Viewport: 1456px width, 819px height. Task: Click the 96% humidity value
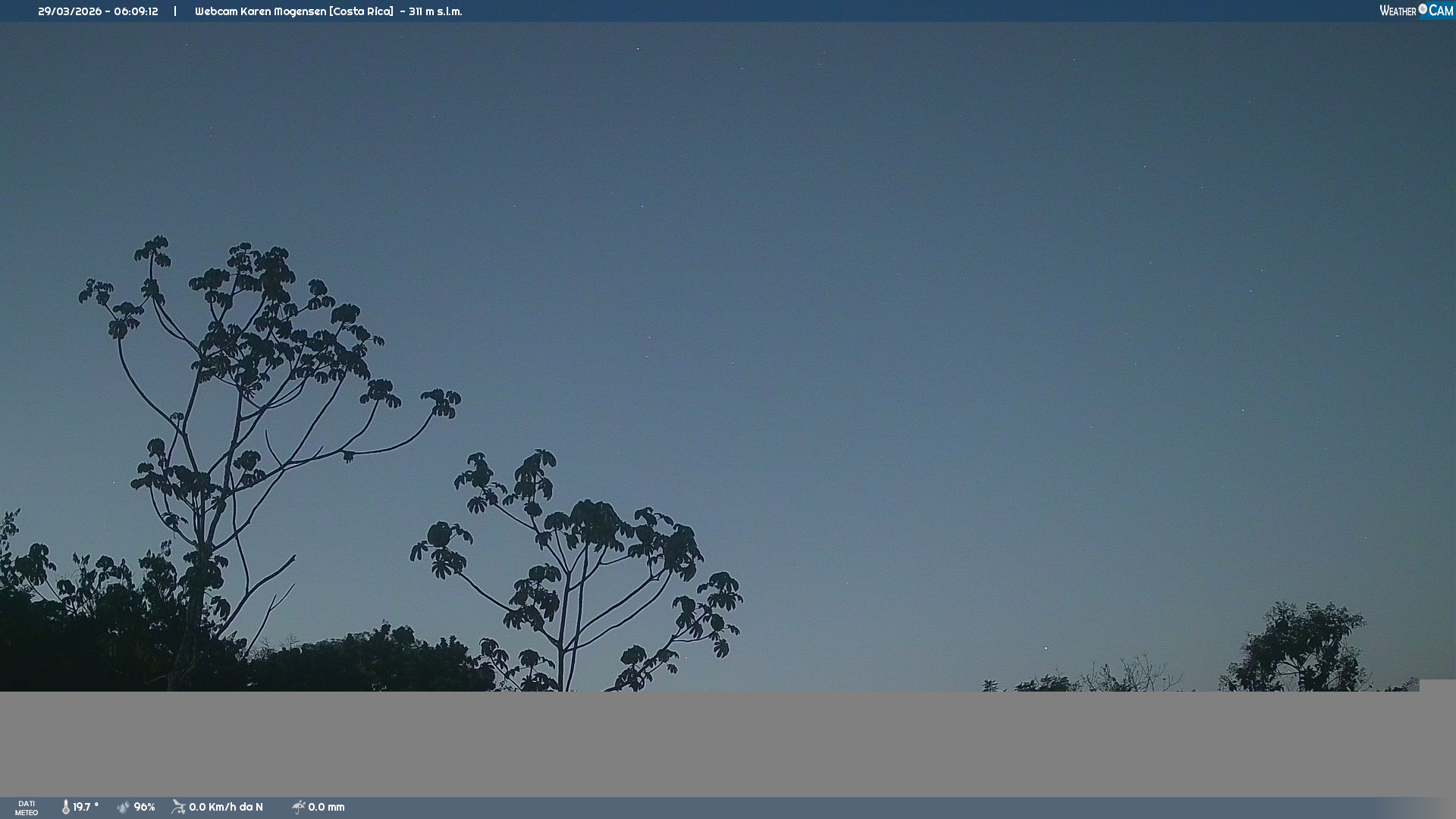tap(144, 807)
